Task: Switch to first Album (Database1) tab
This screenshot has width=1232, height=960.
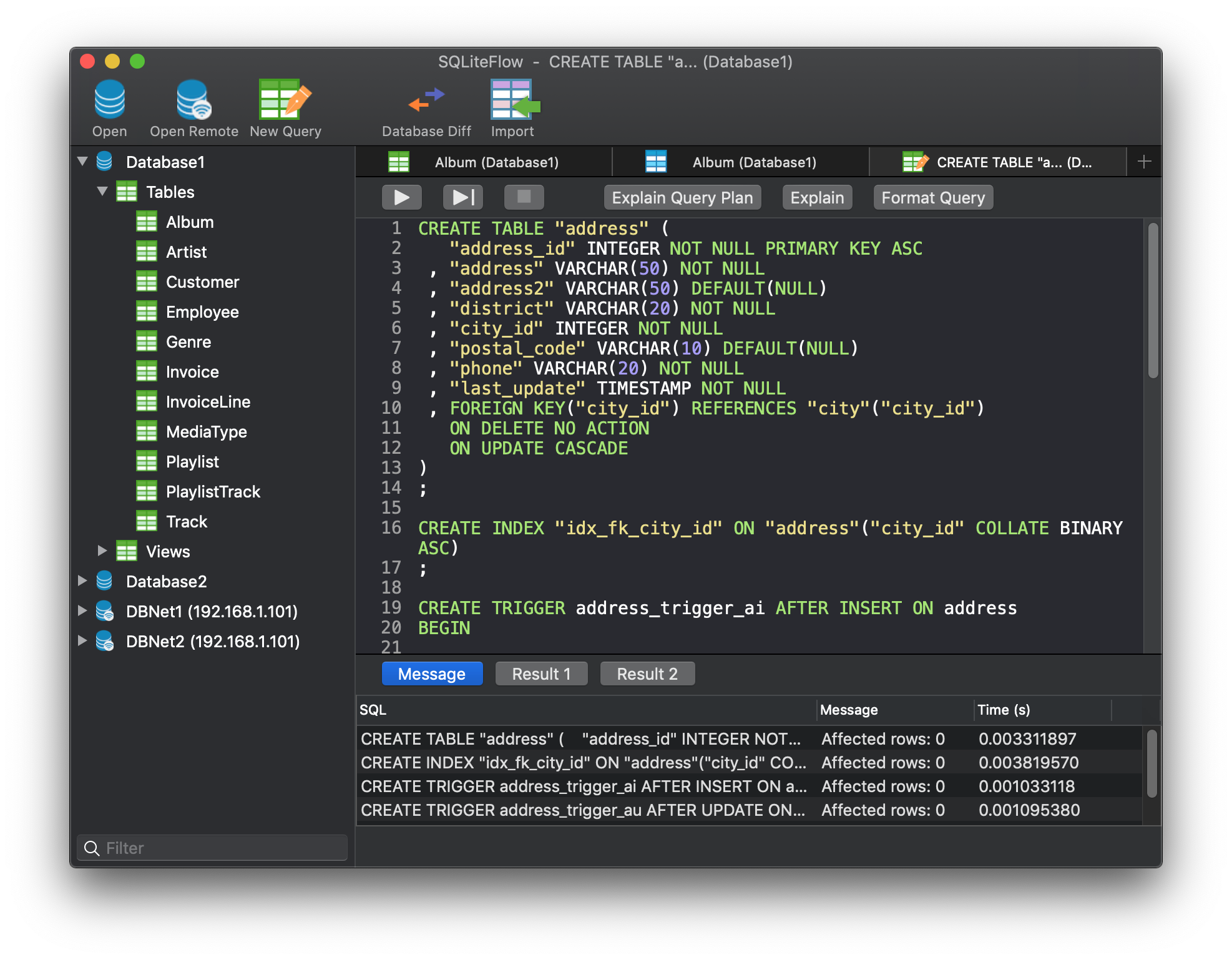Action: point(484,162)
